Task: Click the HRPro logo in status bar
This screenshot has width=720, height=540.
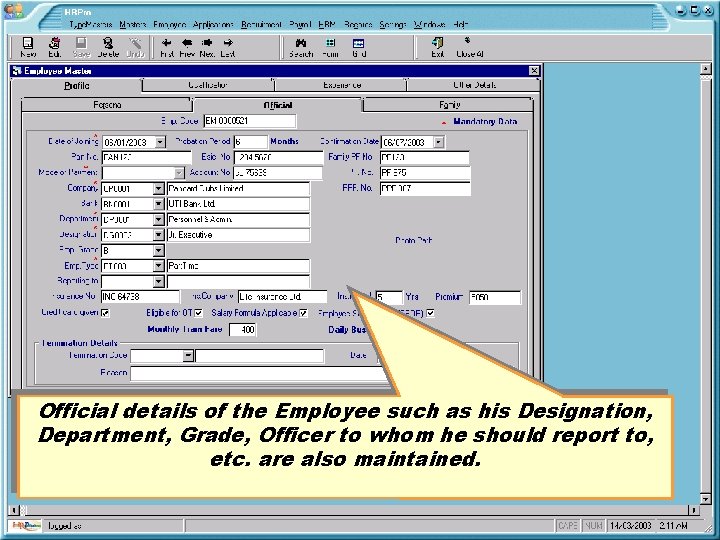Action: [x=25, y=525]
